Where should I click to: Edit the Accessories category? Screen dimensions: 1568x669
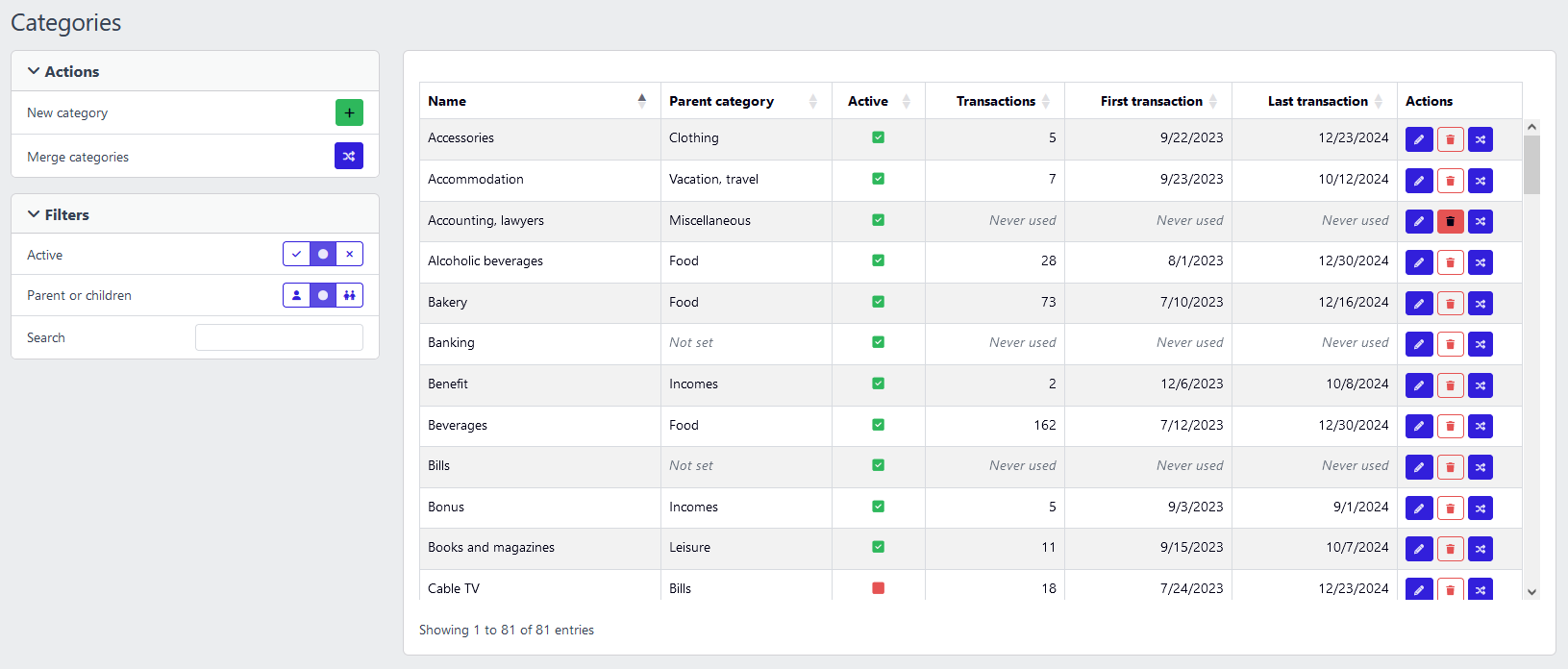pyautogui.click(x=1419, y=139)
